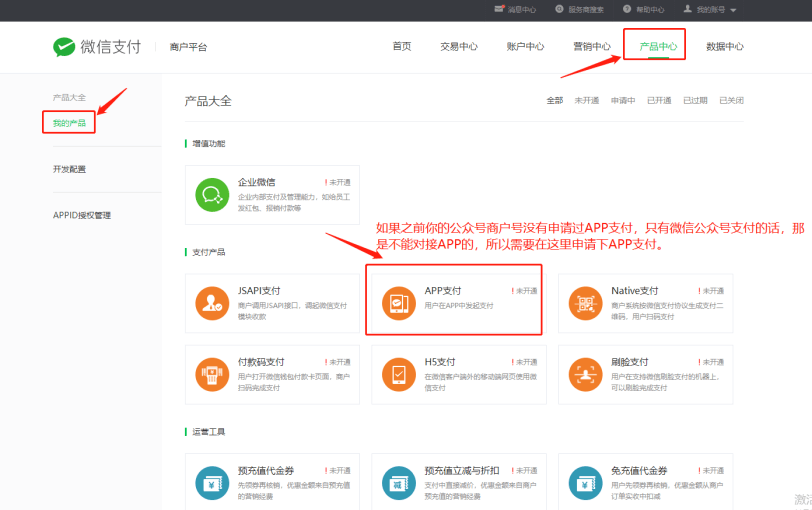Open the message center envelope icon
This screenshot has width=812, height=510.
click(499, 9)
